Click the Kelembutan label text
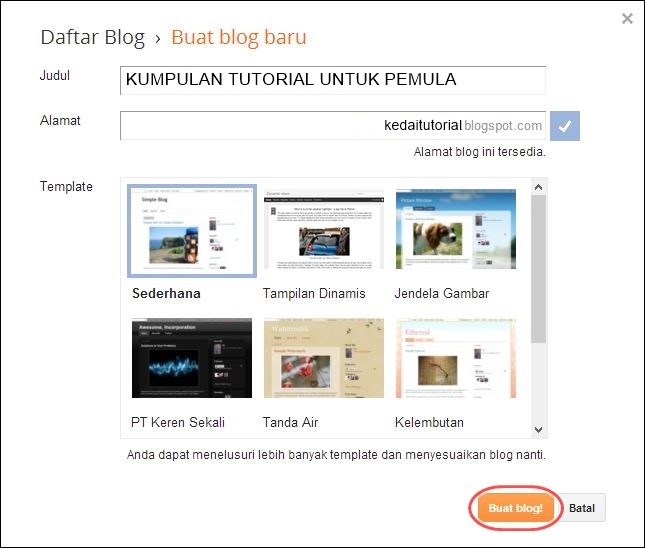Image resolution: width=645 pixels, height=548 pixels. pos(429,422)
